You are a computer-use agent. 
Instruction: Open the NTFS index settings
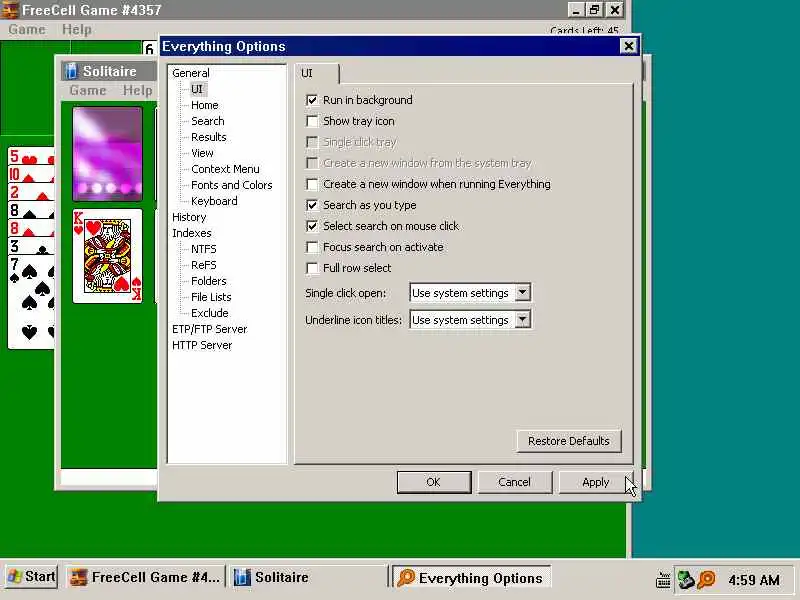click(x=204, y=249)
